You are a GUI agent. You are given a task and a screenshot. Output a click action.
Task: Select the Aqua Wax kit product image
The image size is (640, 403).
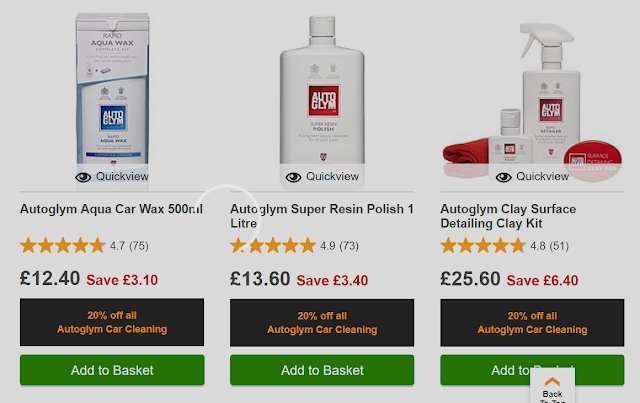point(112,88)
